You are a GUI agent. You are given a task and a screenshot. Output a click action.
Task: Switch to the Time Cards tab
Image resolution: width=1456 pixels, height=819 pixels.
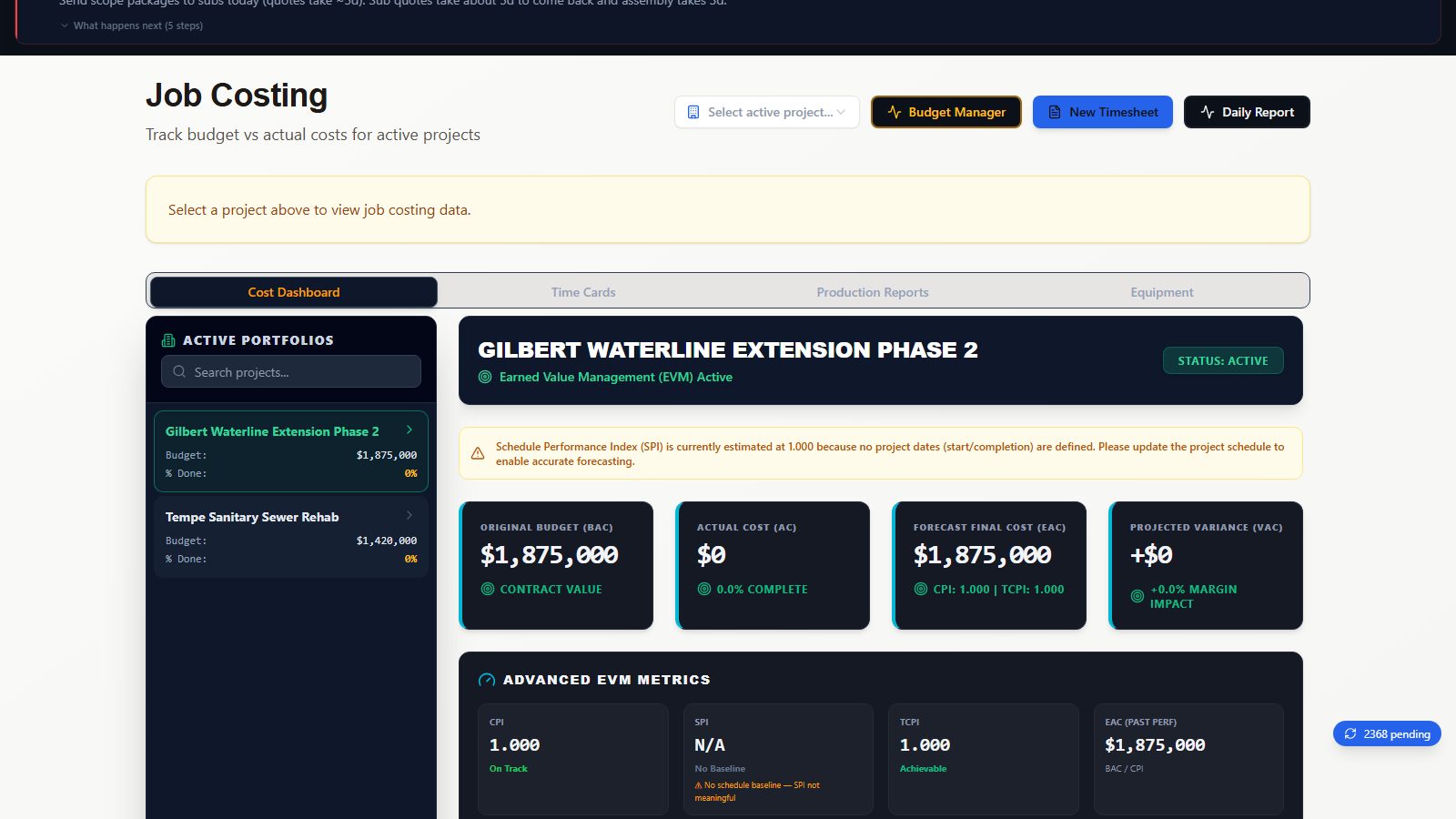(583, 292)
